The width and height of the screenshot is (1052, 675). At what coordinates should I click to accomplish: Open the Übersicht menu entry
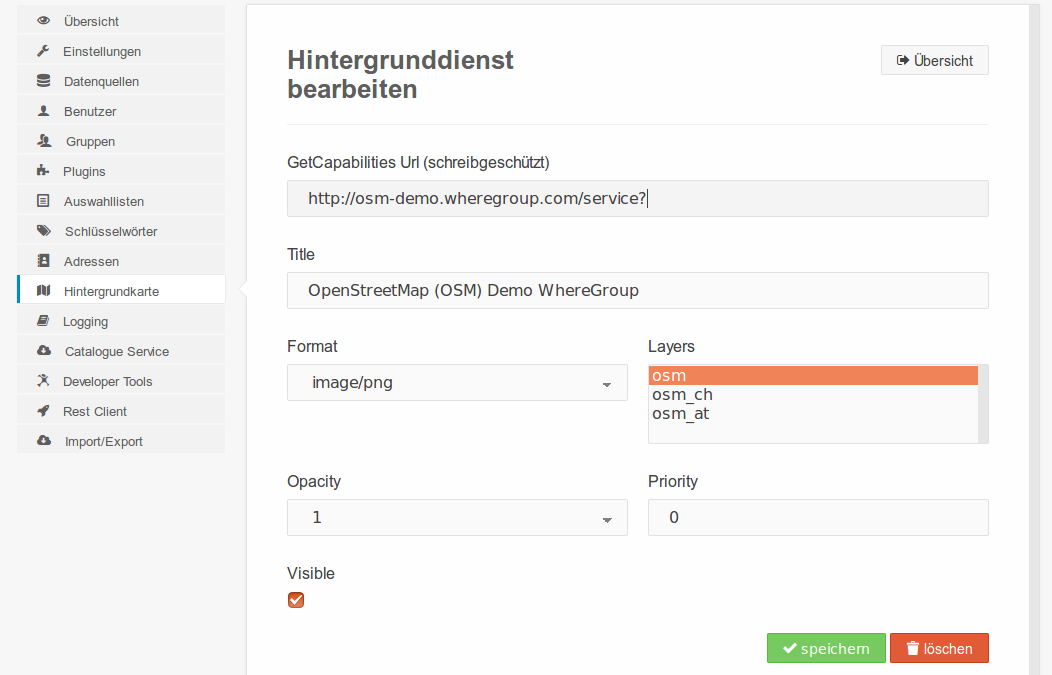pyautogui.click(x=121, y=21)
